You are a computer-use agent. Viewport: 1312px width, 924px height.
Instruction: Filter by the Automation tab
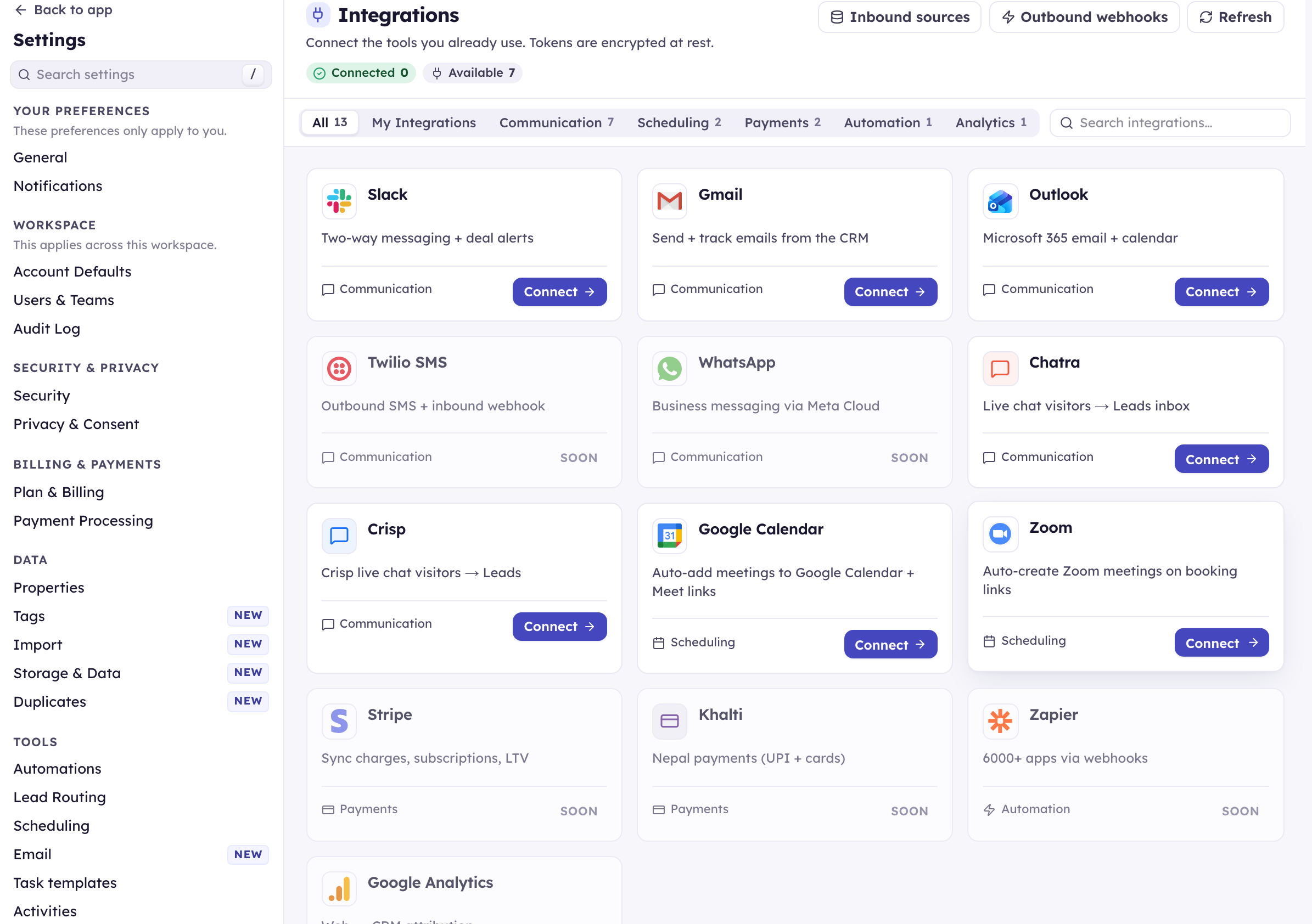tap(888, 123)
